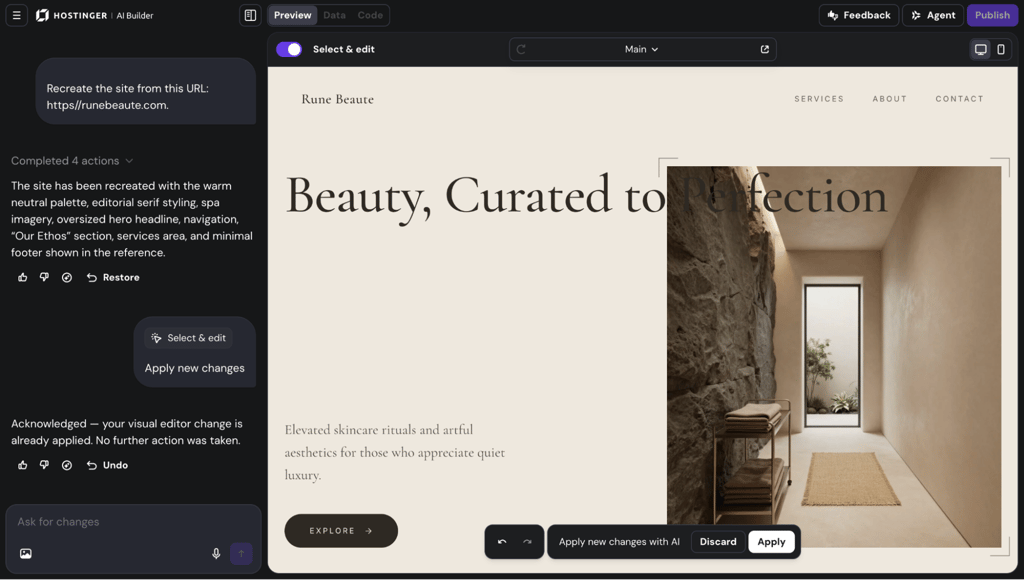The height and width of the screenshot is (580, 1024).
Task: Dislike the Acknowledged response
Action: (44, 465)
